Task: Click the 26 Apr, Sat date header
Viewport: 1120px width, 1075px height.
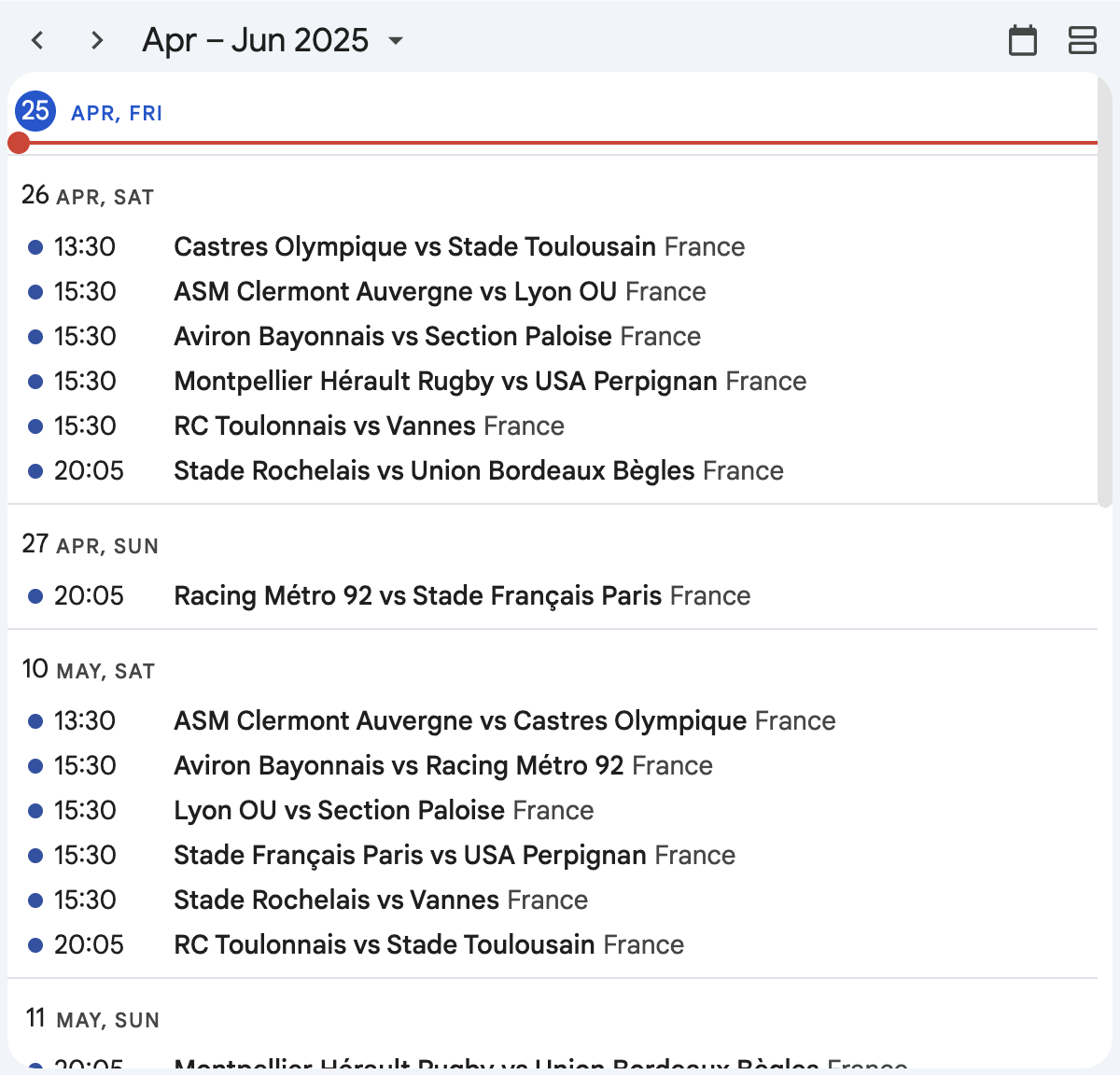Action: 88,196
